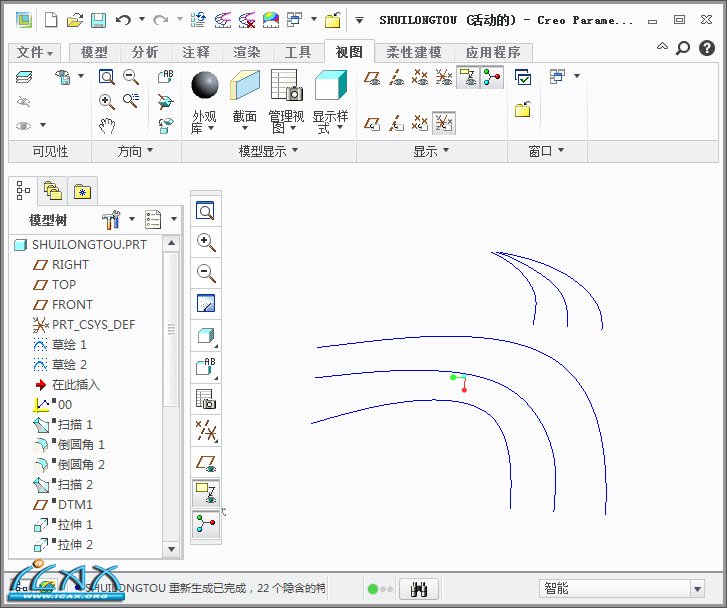Toggle plane display in ribbon Display group
Screen dimensions: 727x608
[372, 78]
